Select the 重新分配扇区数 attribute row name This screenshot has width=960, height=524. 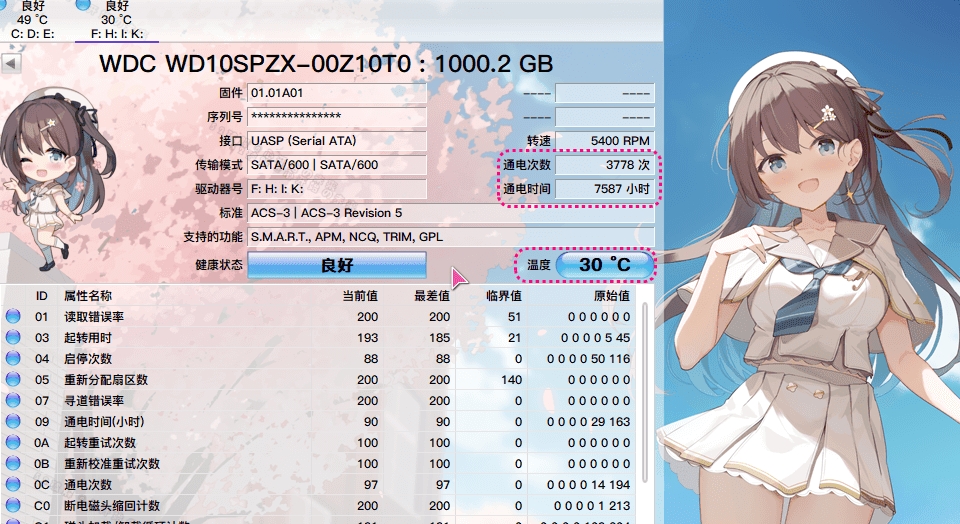click(106, 380)
